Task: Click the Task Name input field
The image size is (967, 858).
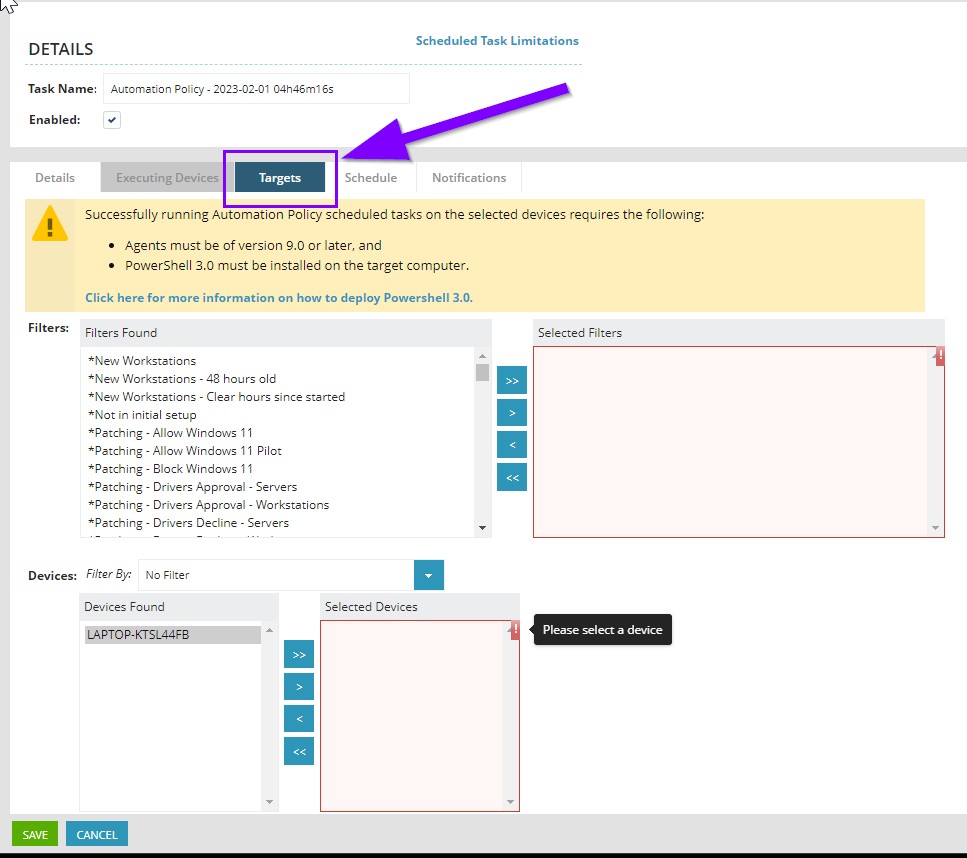Action: pyautogui.click(x=257, y=89)
